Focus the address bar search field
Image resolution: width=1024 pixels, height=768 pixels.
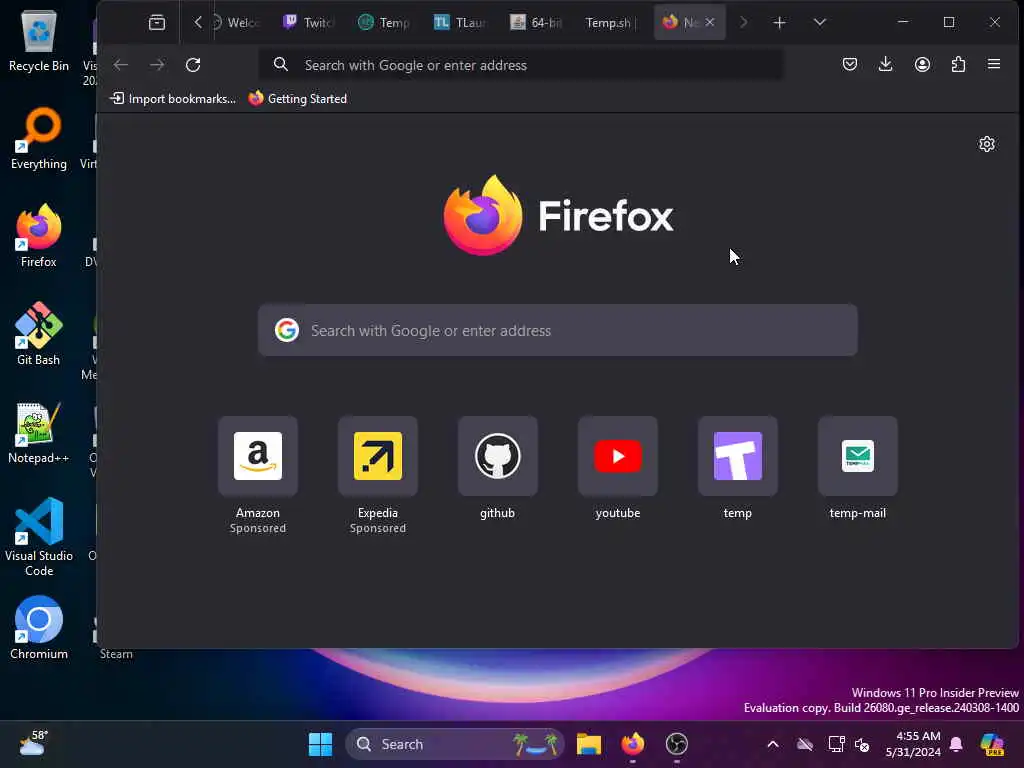pos(521,65)
